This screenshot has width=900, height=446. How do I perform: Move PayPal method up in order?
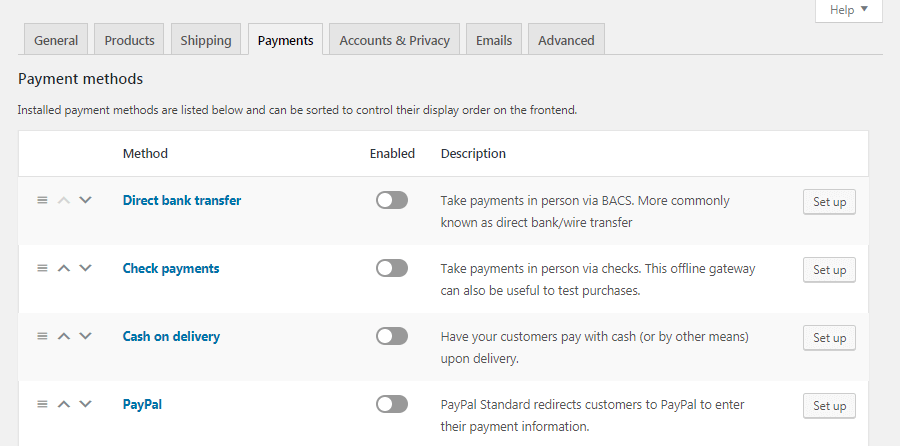64,404
